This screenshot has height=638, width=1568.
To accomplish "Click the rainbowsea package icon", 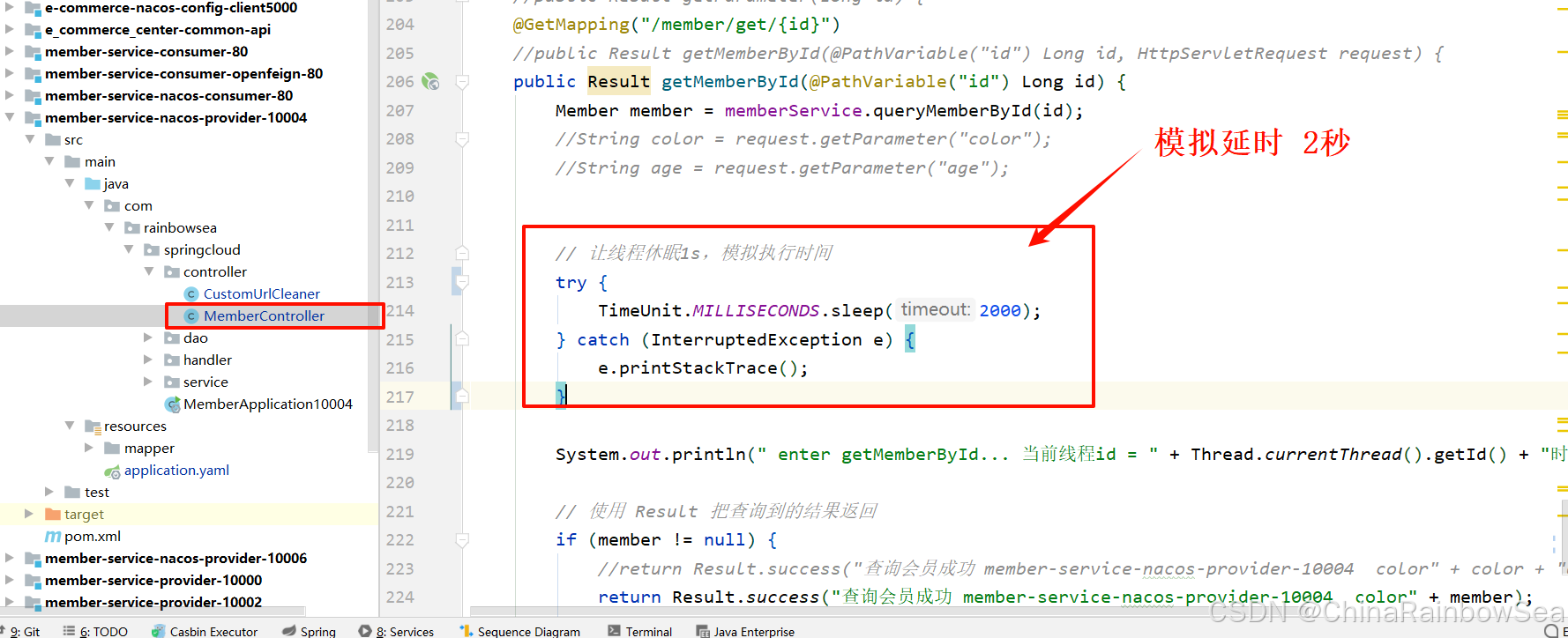I will pyautogui.click(x=132, y=227).
